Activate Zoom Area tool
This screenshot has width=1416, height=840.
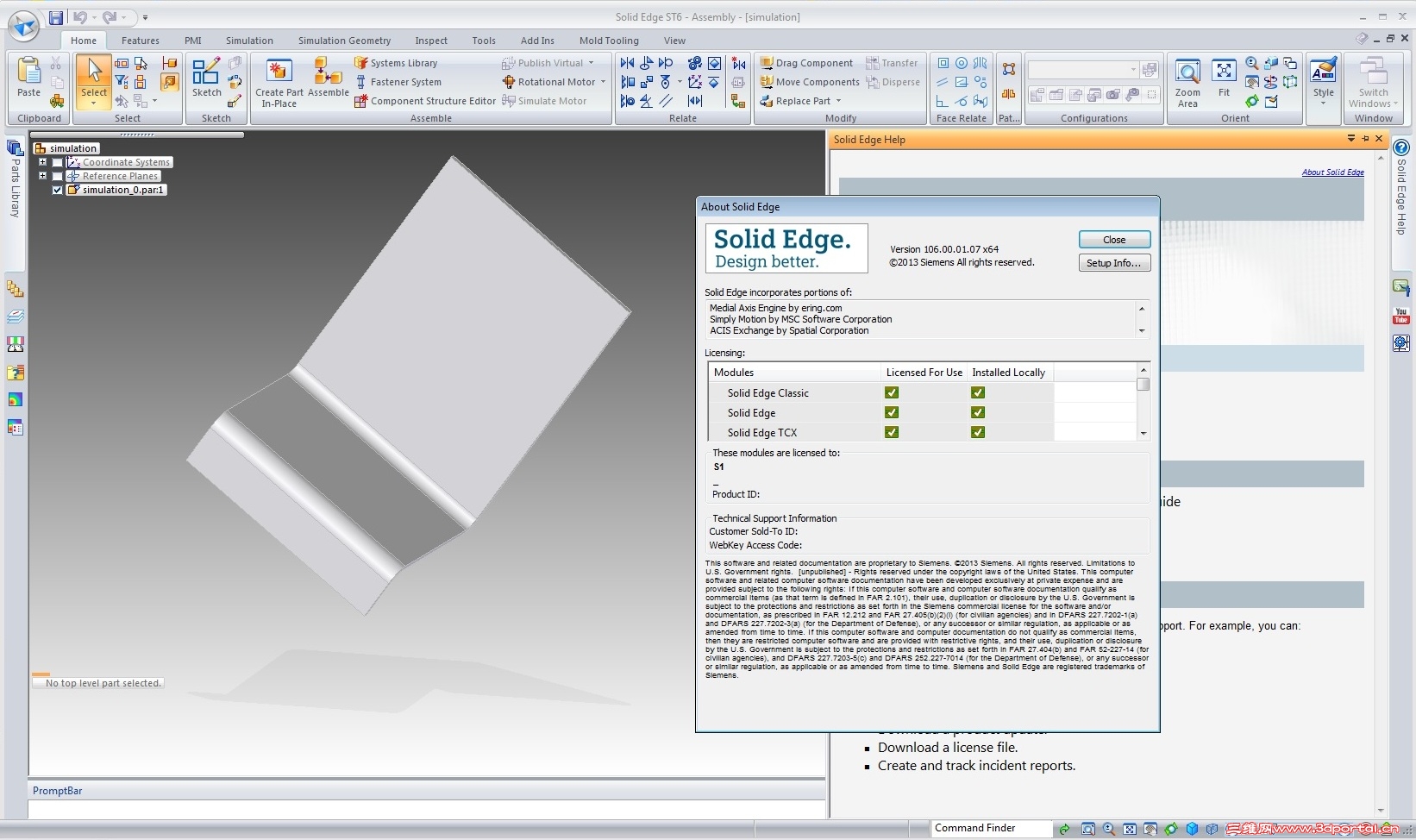coord(1187,83)
